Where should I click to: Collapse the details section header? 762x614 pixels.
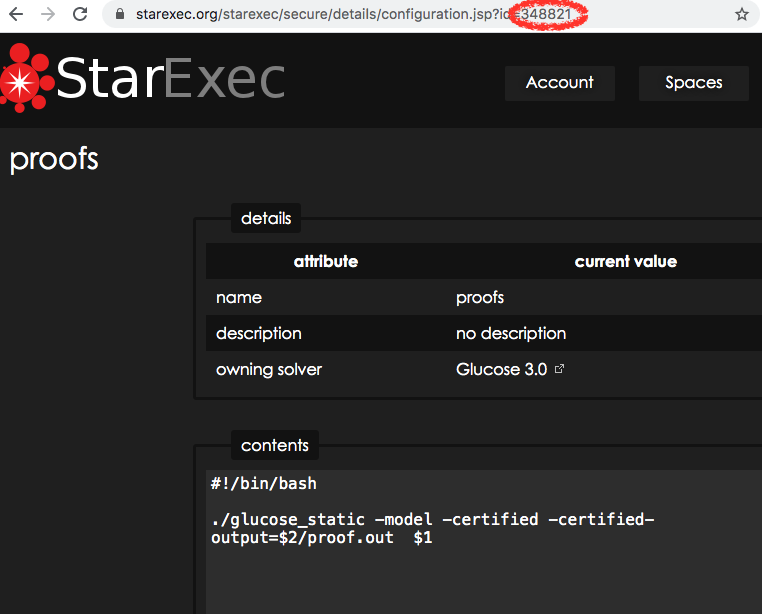coord(266,218)
